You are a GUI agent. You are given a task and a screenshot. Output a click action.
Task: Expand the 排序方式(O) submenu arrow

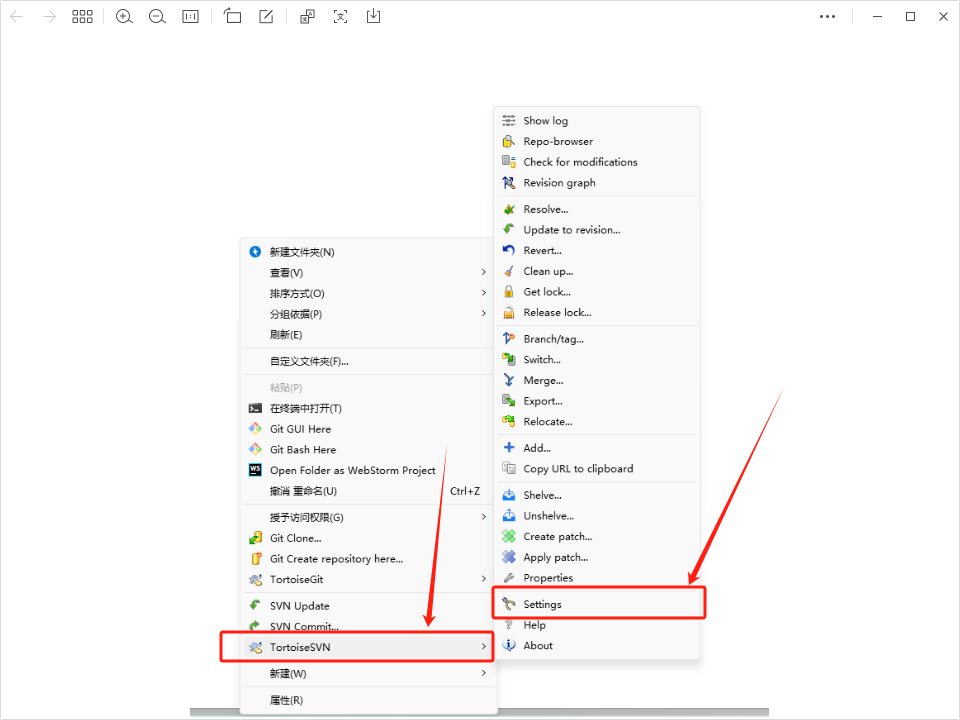coord(484,293)
